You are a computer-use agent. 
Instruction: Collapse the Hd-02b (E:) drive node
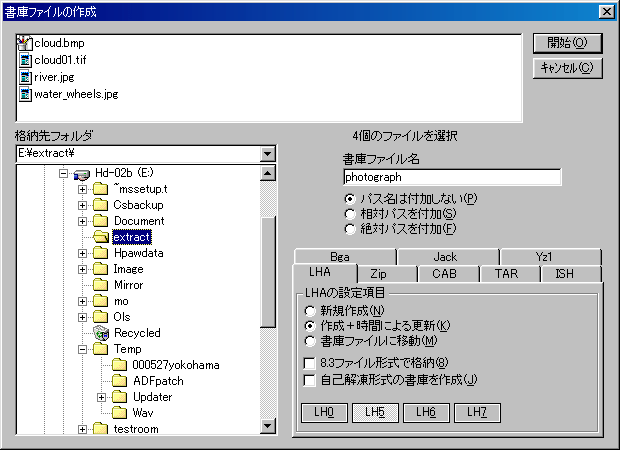(63, 173)
